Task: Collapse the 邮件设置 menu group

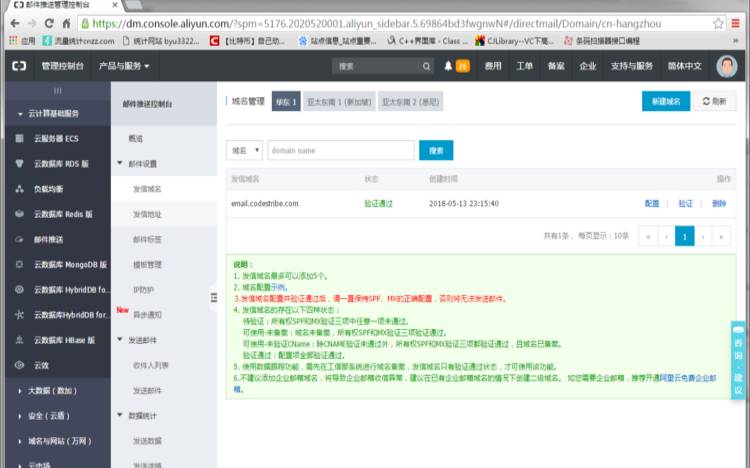Action: pyautogui.click(x=120, y=163)
